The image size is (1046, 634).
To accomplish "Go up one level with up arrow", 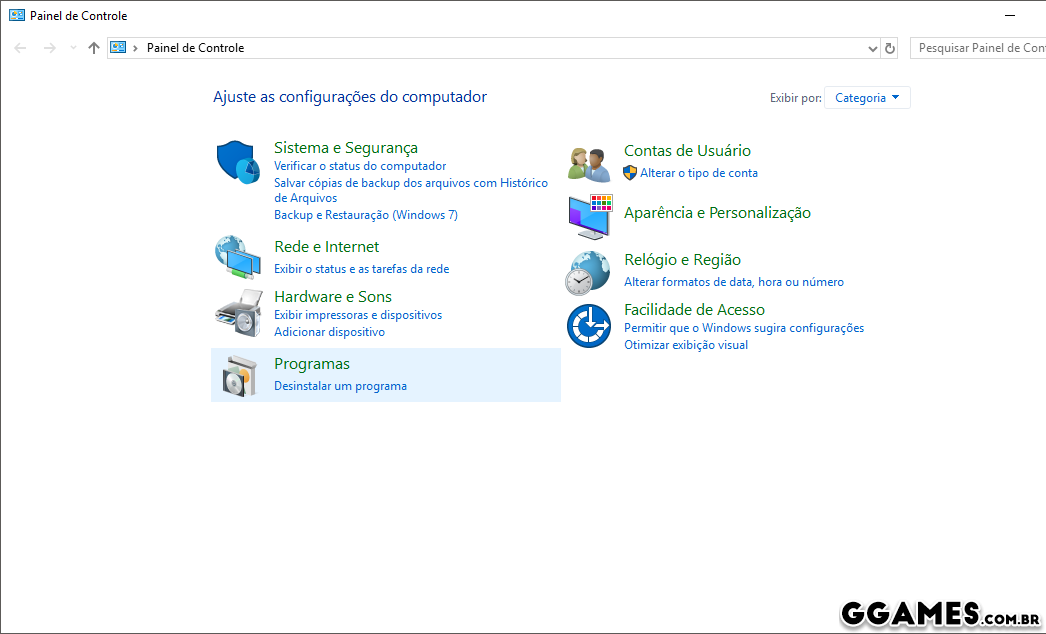I will (x=94, y=48).
